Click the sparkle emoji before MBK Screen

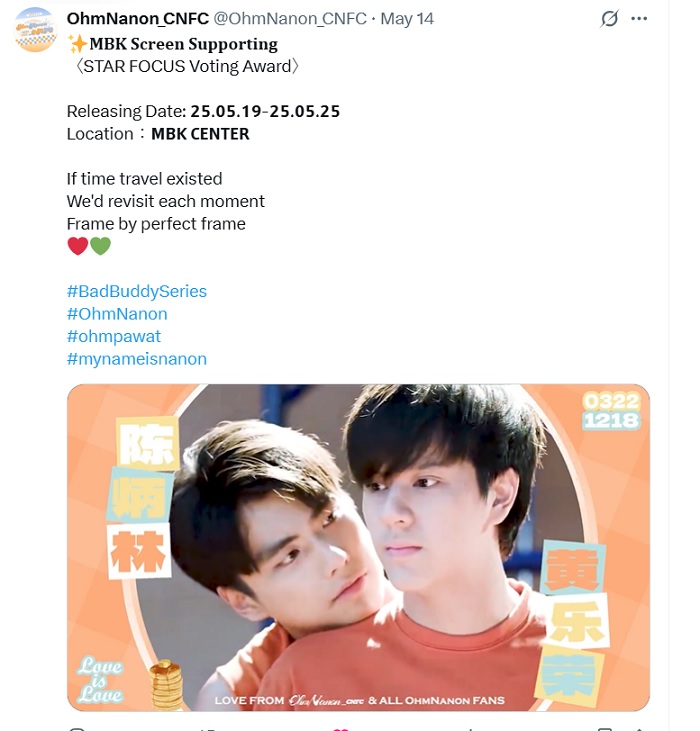tap(77, 44)
